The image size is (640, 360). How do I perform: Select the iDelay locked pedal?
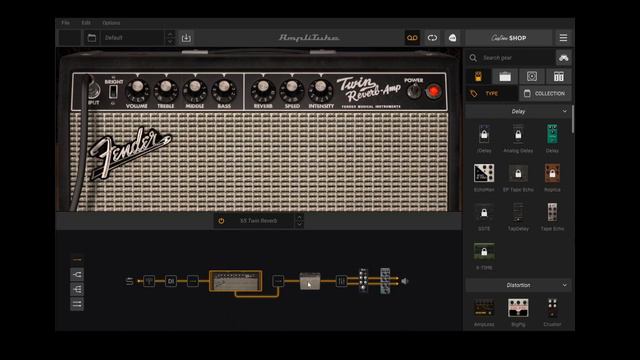484,134
